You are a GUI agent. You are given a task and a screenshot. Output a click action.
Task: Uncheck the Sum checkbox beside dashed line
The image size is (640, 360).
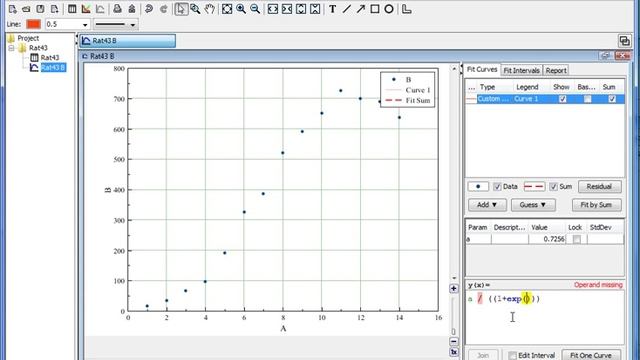(x=553, y=187)
